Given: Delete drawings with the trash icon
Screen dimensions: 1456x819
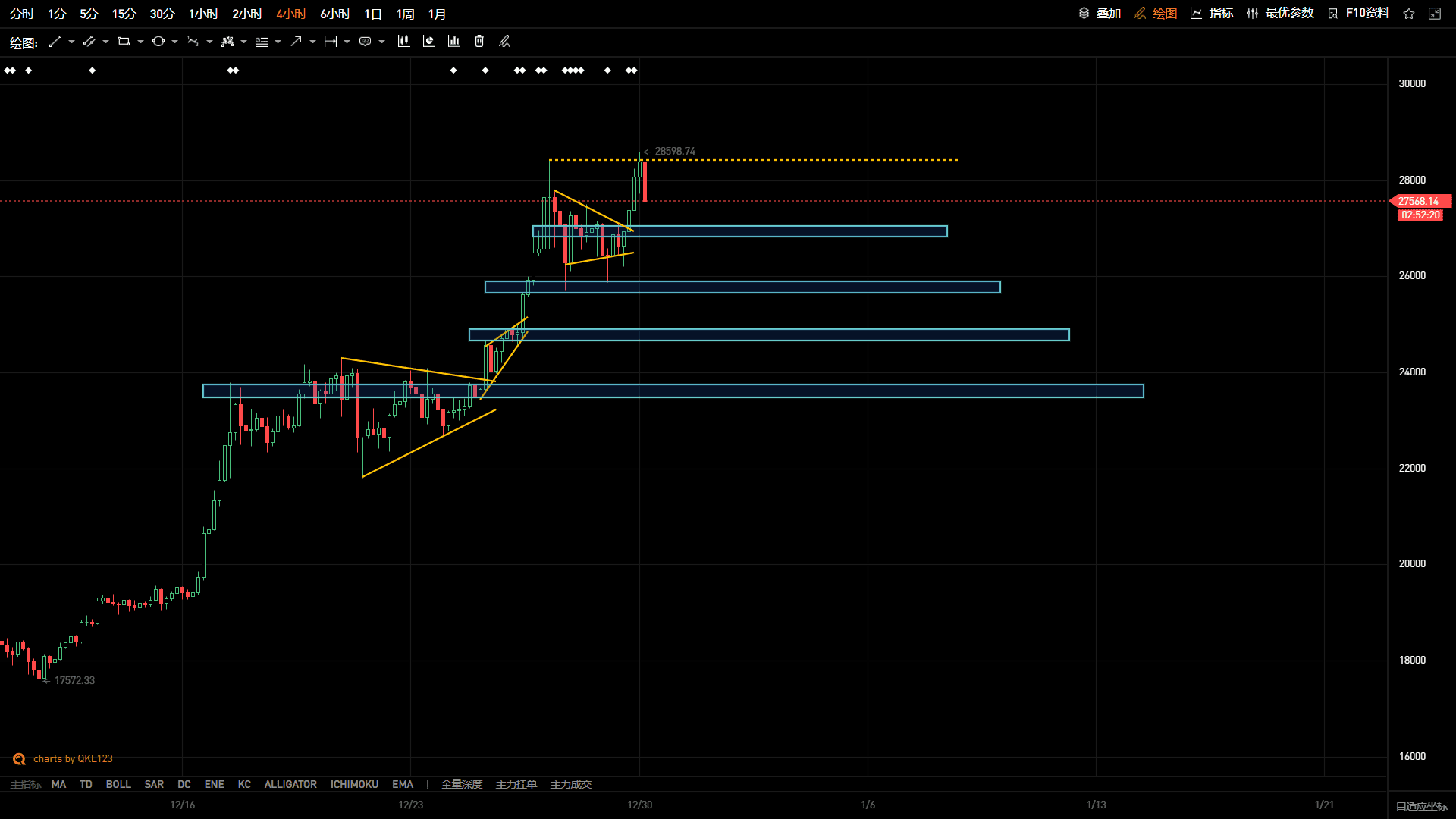Looking at the screenshot, I should [479, 42].
